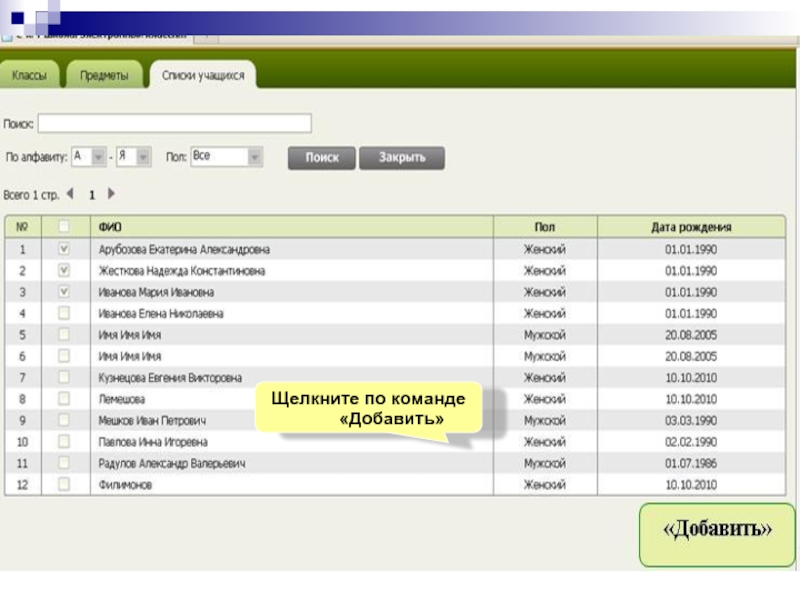Image resolution: width=800 pixels, height=600 pixels.
Task: Open the alphabet end letter 'Я' dropdown
Action: [143, 157]
